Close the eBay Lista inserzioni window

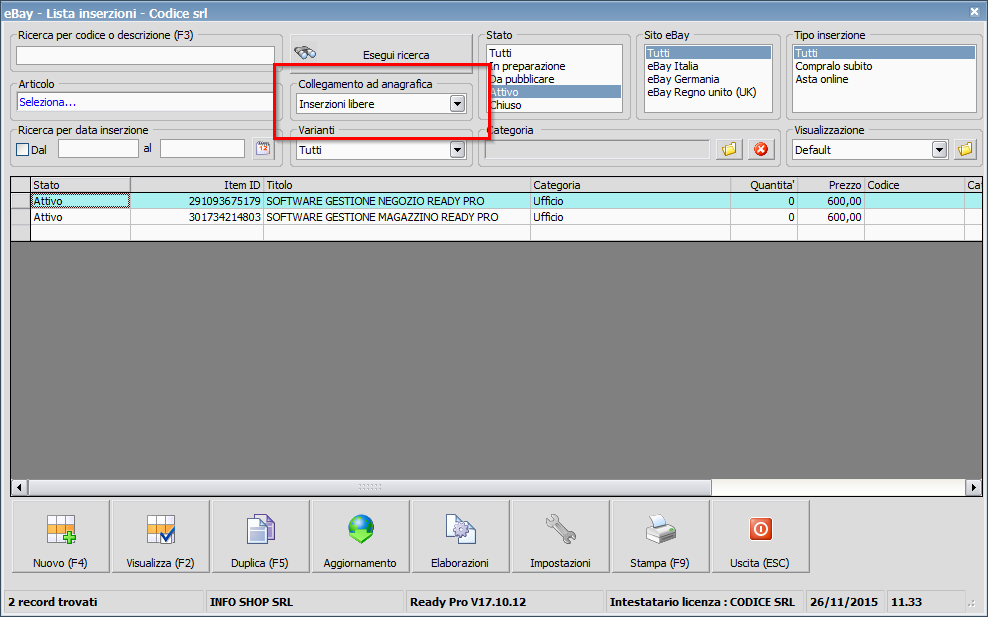[x=974, y=11]
